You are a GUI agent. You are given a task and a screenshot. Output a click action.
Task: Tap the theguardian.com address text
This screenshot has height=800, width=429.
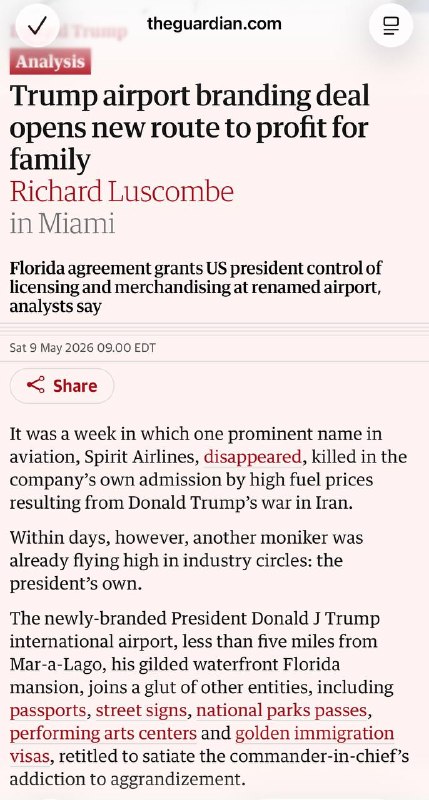214,23
